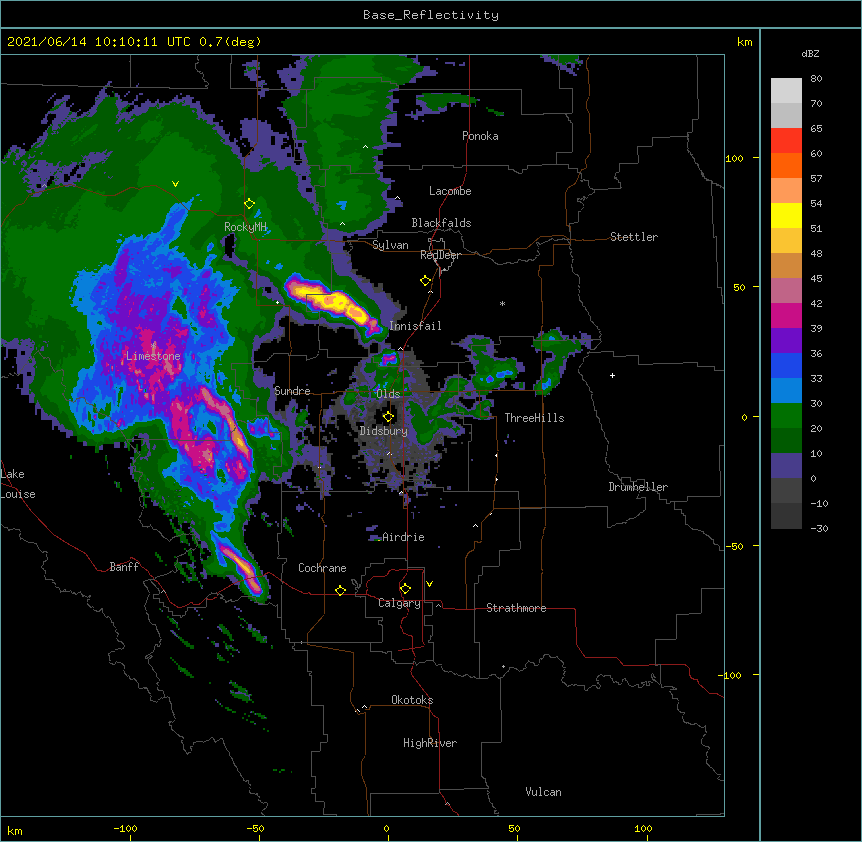Click the Lake Louise label
Viewport: 862px width, 842px height.
(18, 484)
